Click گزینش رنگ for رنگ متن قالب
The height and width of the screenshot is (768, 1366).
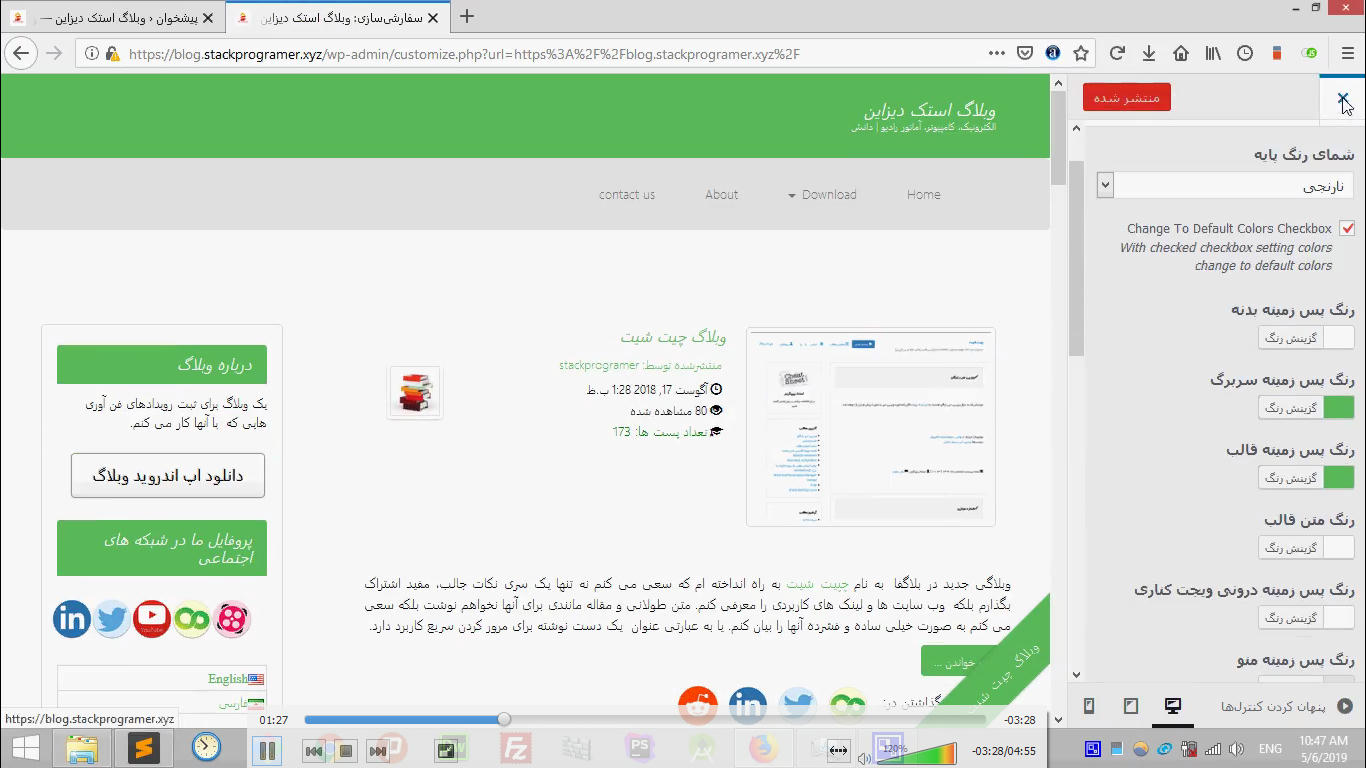pyautogui.click(x=1291, y=548)
